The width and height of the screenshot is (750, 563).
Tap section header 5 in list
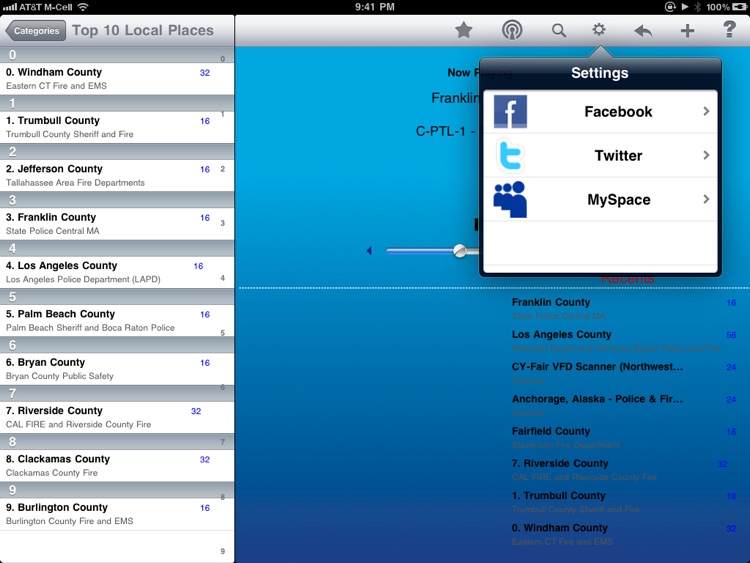(x=117, y=297)
